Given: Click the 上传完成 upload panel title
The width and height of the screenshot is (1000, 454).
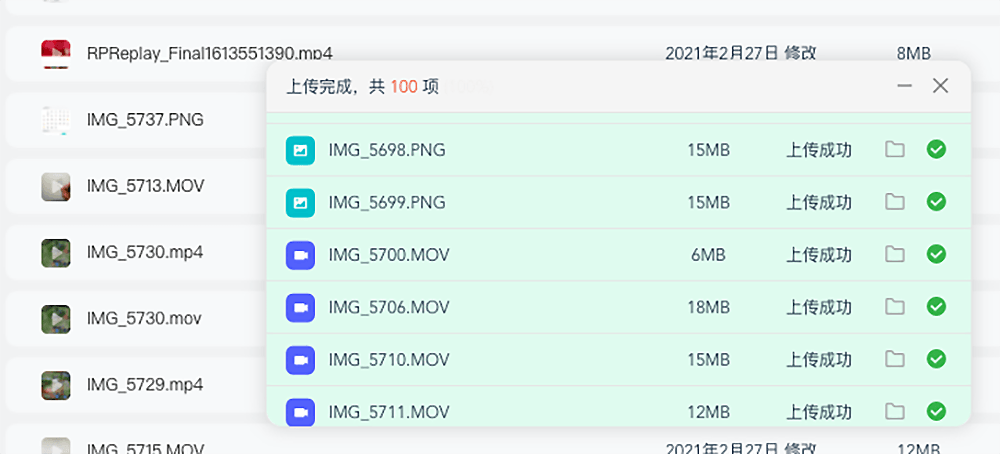Looking at the screenshot, I should (x=362, y=87).
